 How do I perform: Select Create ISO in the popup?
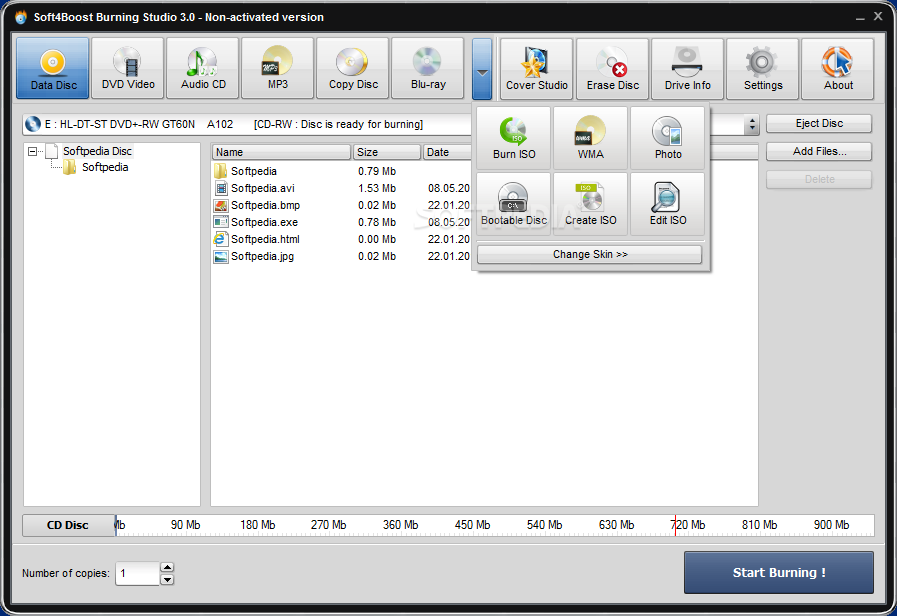pyautogui.click(x=590, y=204)
